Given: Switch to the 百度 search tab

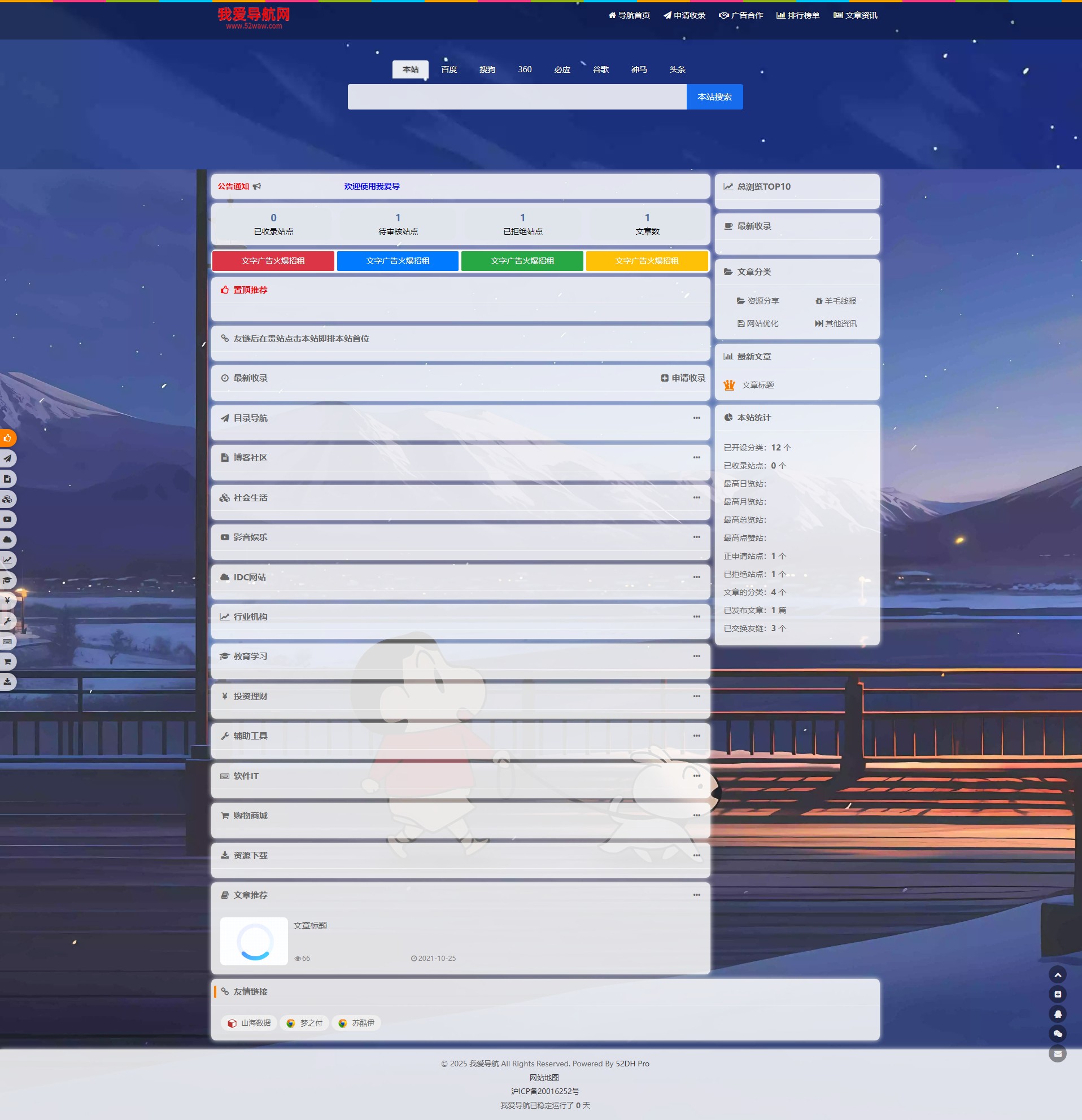Looking at the screenshot, I should point(449,69).
